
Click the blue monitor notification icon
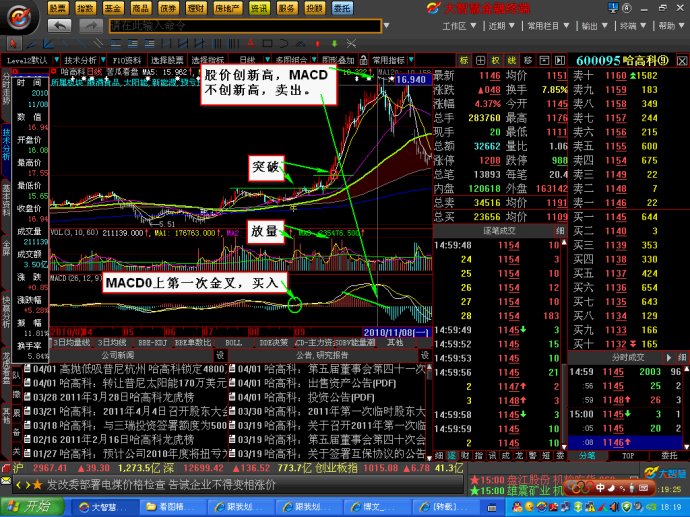point(613,8)
